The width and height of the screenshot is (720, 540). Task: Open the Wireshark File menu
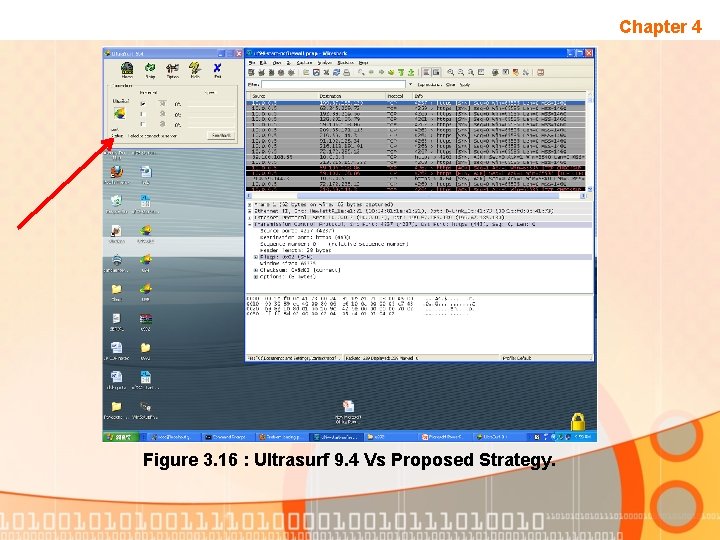pos(252,62)
